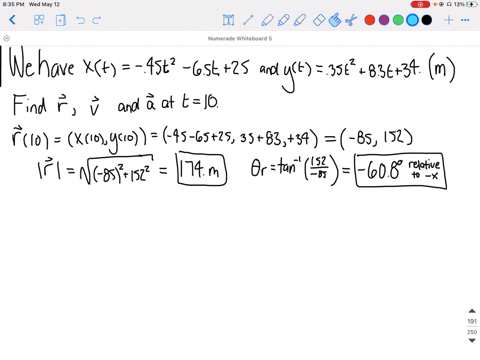Tap the Numerade Whiteboard 5 title
480x360 pixels.
pos(240,39)
